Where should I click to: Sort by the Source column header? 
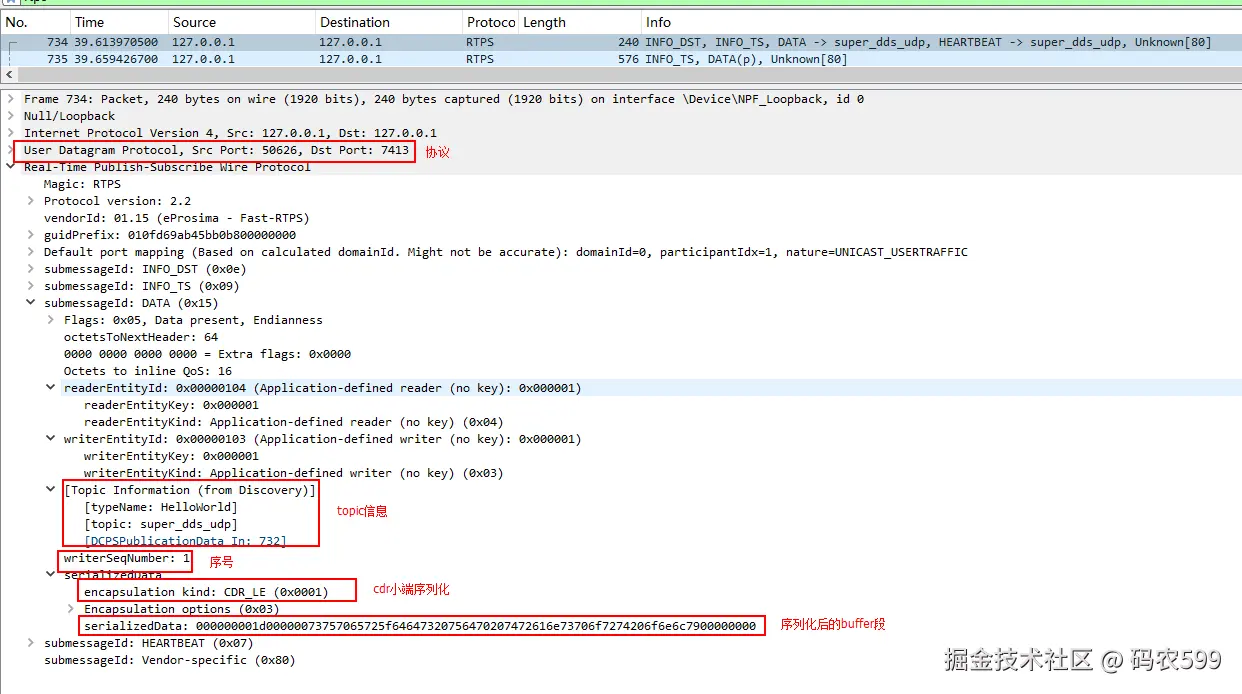pyautogui.click(x=240, y=22)
